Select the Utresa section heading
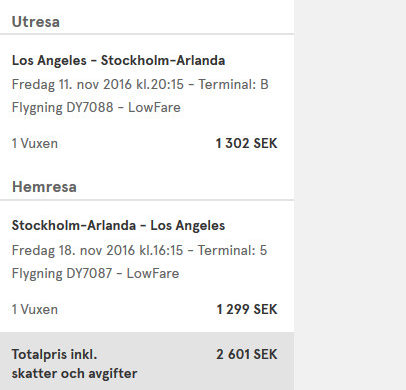 (36, 22)
